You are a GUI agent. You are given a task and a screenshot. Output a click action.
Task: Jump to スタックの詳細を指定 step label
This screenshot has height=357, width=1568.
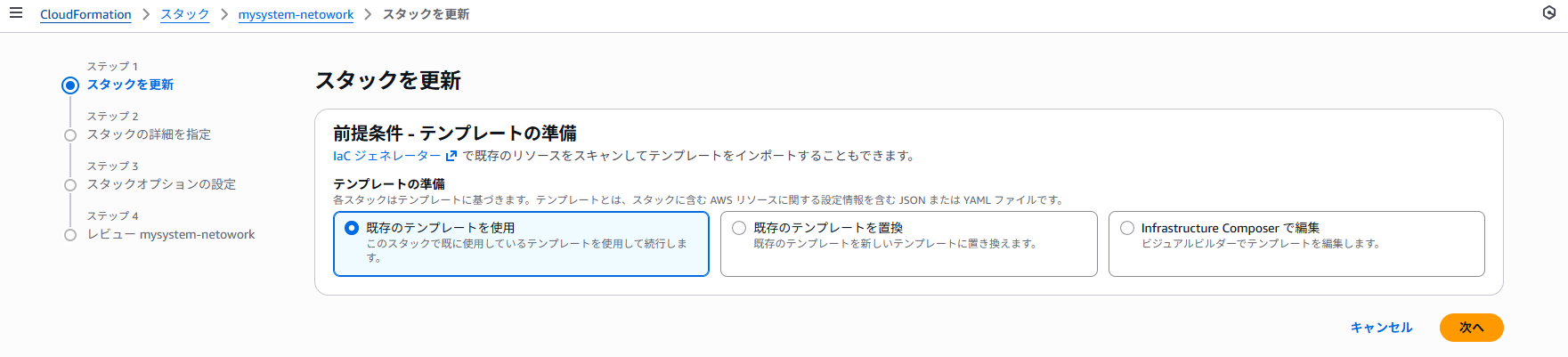(149, 134)
